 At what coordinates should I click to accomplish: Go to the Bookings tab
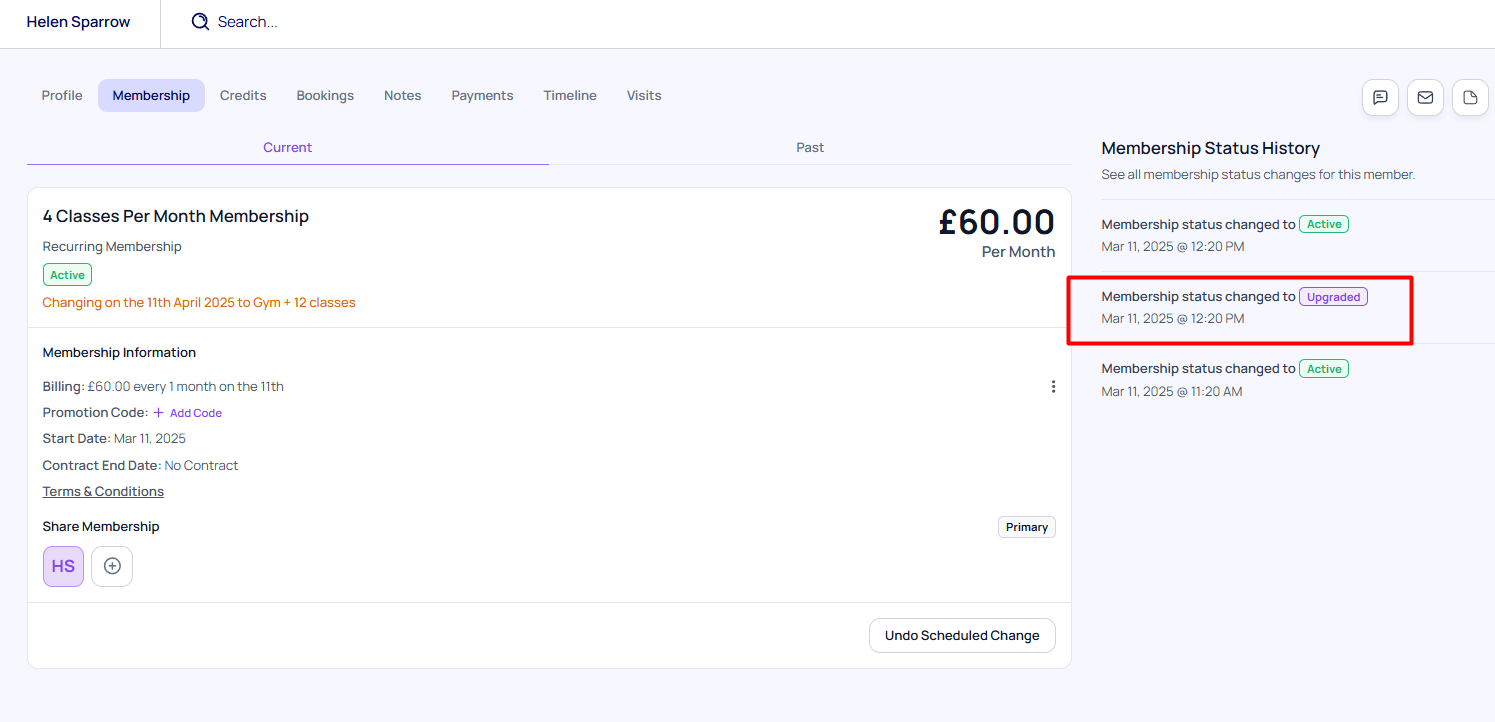tap(325, 95)
